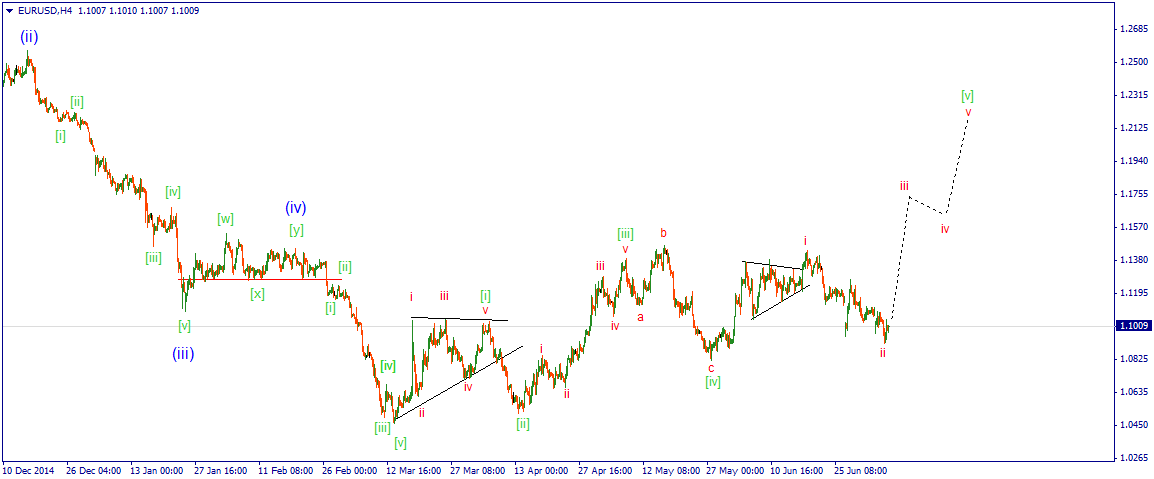Select the EURUSD,H4 chart title text

pyautogui.click(x=41, y=11)
